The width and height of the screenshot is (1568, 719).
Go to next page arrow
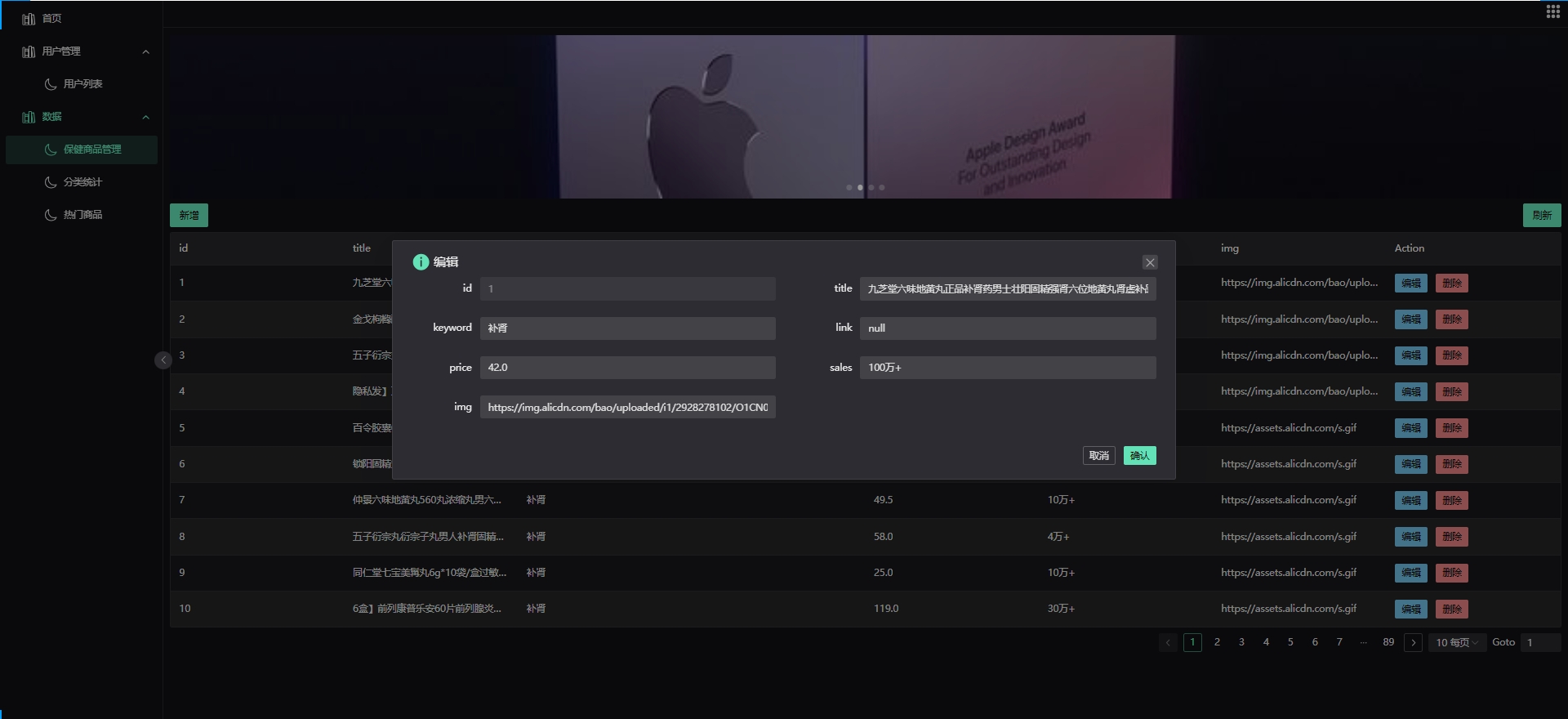click(x=1413, y=643)
